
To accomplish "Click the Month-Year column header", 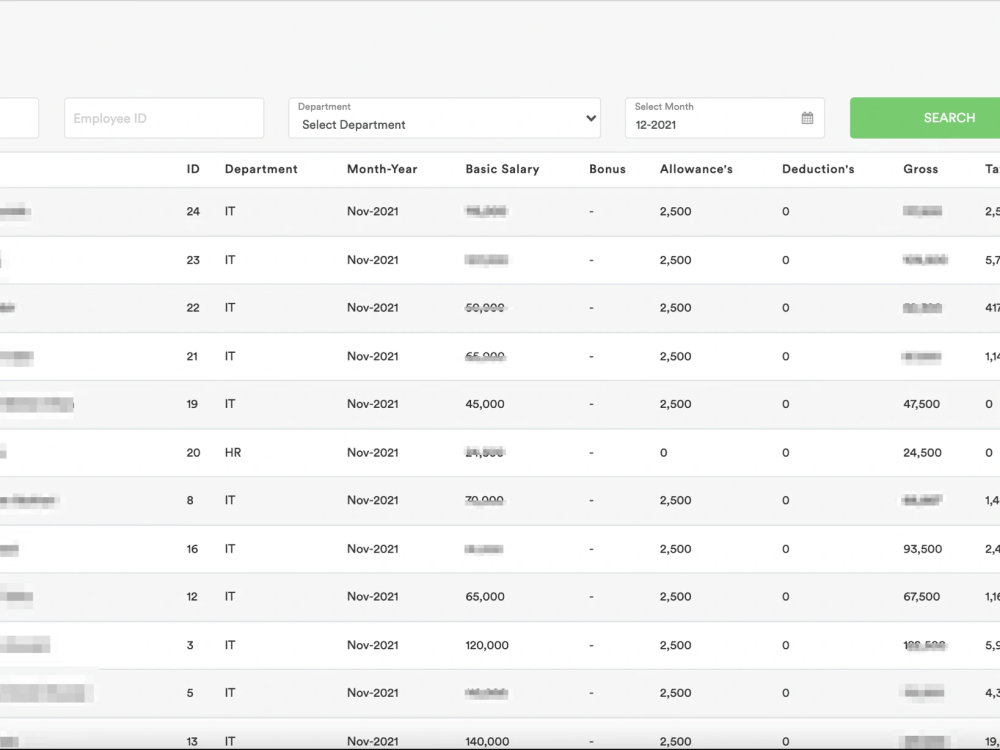I will pos(382,169).
